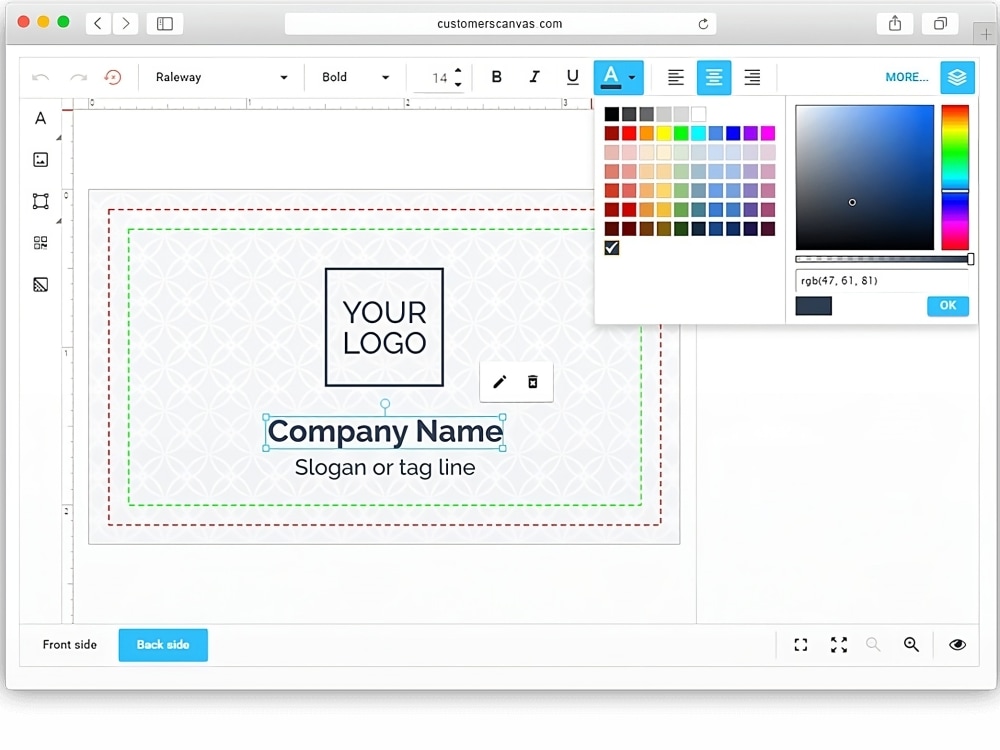Open the Bold font style dropdown
The image size is (1000, 750).
(x=355, y=77)
